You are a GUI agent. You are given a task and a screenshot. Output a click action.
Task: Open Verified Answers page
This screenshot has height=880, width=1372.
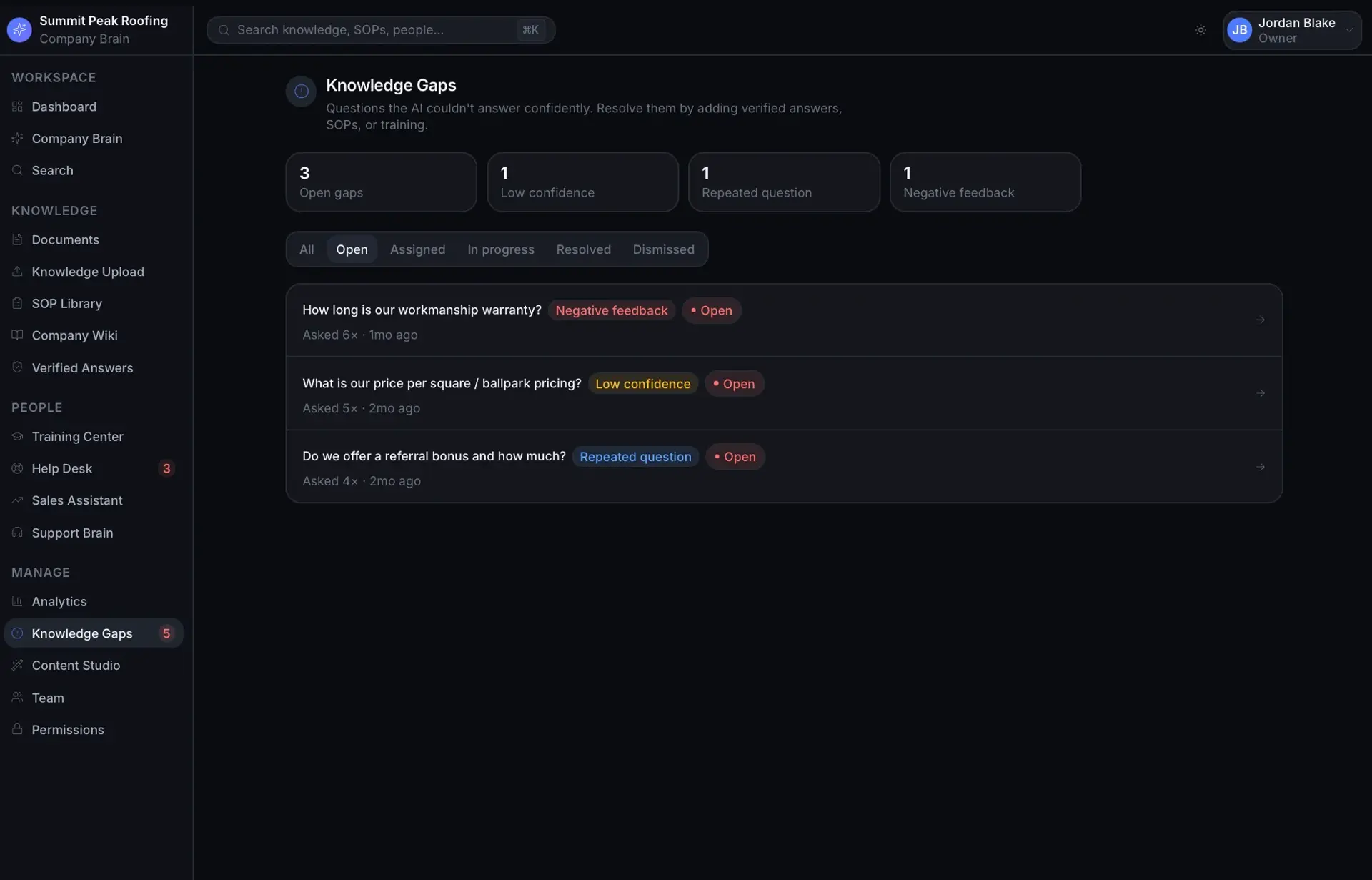(94, 367)
